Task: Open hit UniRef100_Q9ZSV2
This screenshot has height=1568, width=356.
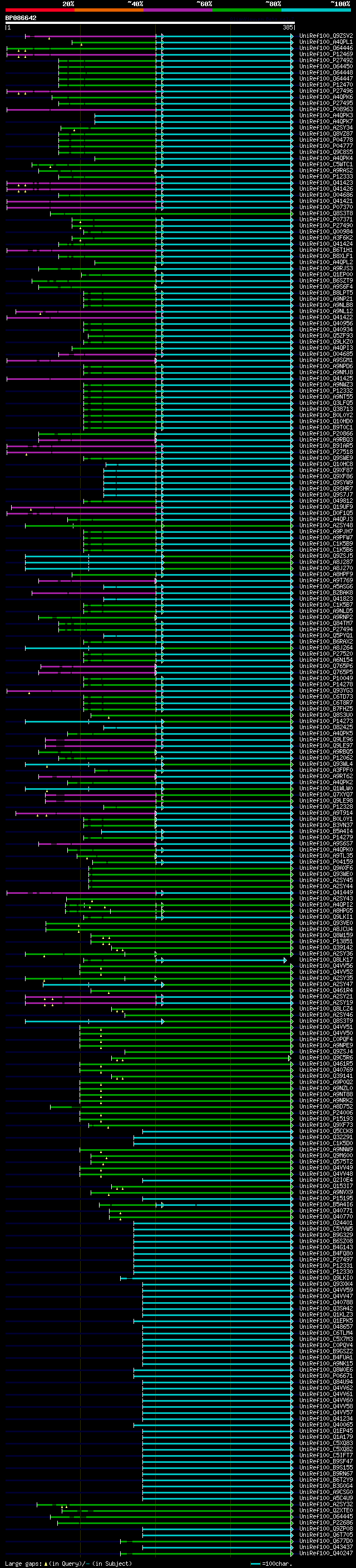Action: pos(326,37)
